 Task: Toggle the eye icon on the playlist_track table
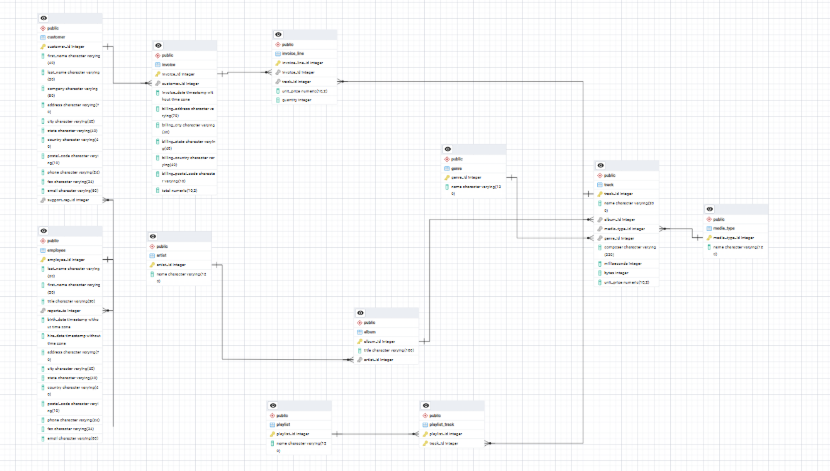tap(426, 405)
